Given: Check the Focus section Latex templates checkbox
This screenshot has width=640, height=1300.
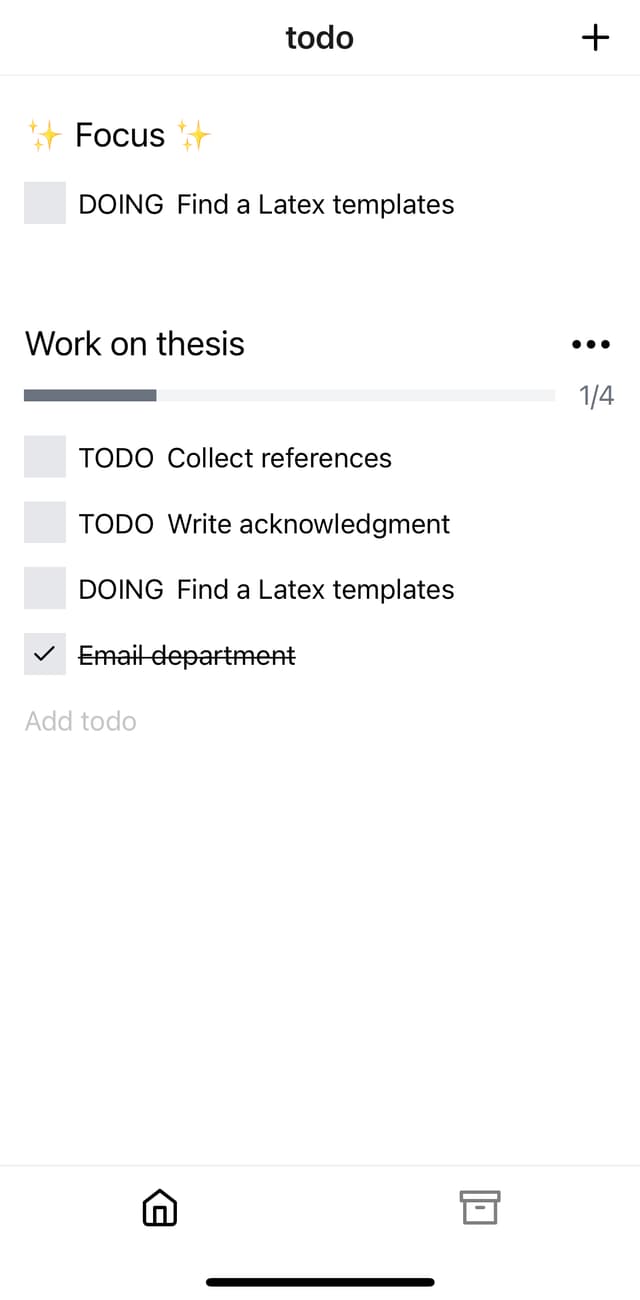Looking at the screenshot, I should coord(45,203).
